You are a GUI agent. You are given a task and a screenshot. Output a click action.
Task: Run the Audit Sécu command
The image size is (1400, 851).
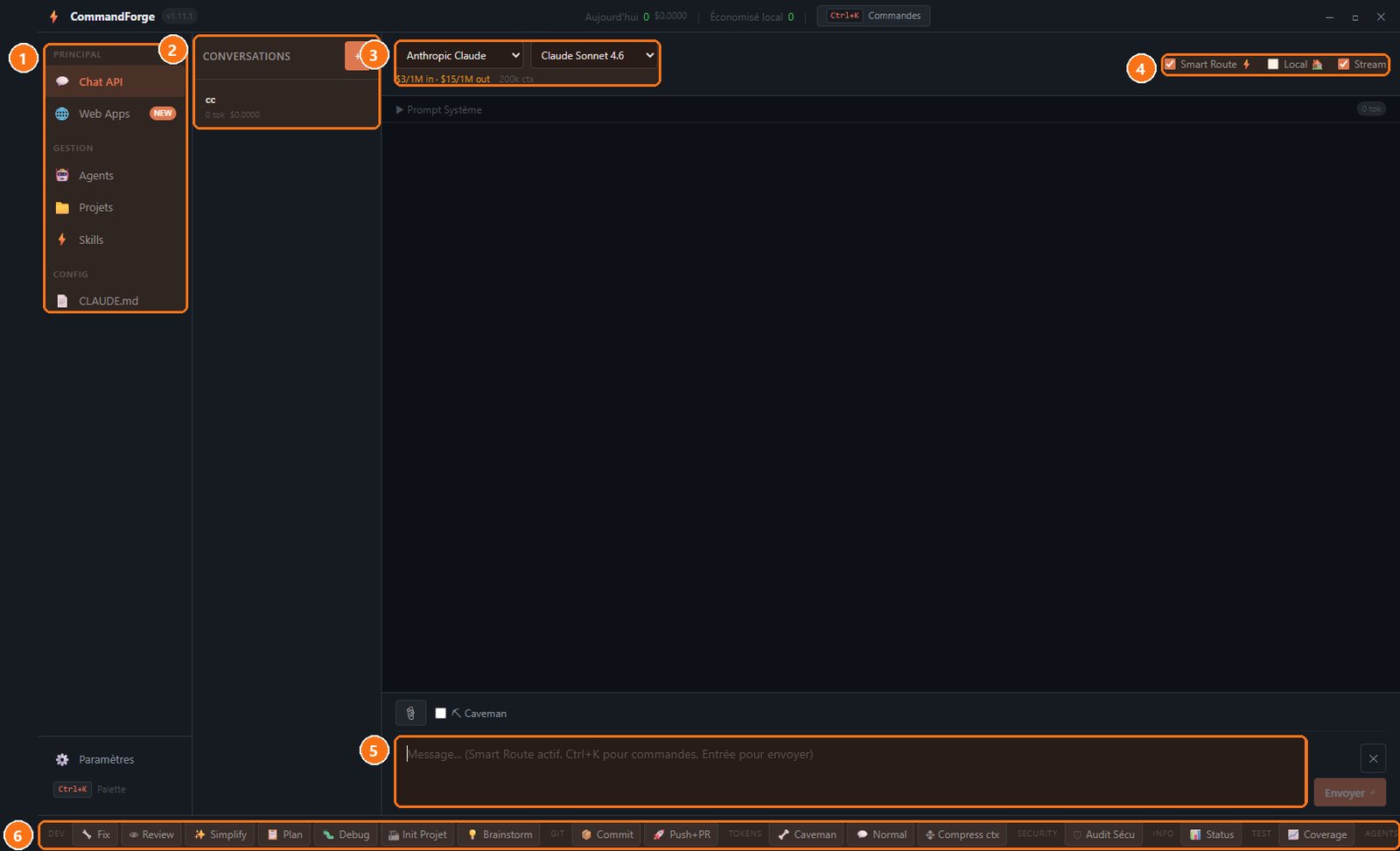pos(1104,834)
